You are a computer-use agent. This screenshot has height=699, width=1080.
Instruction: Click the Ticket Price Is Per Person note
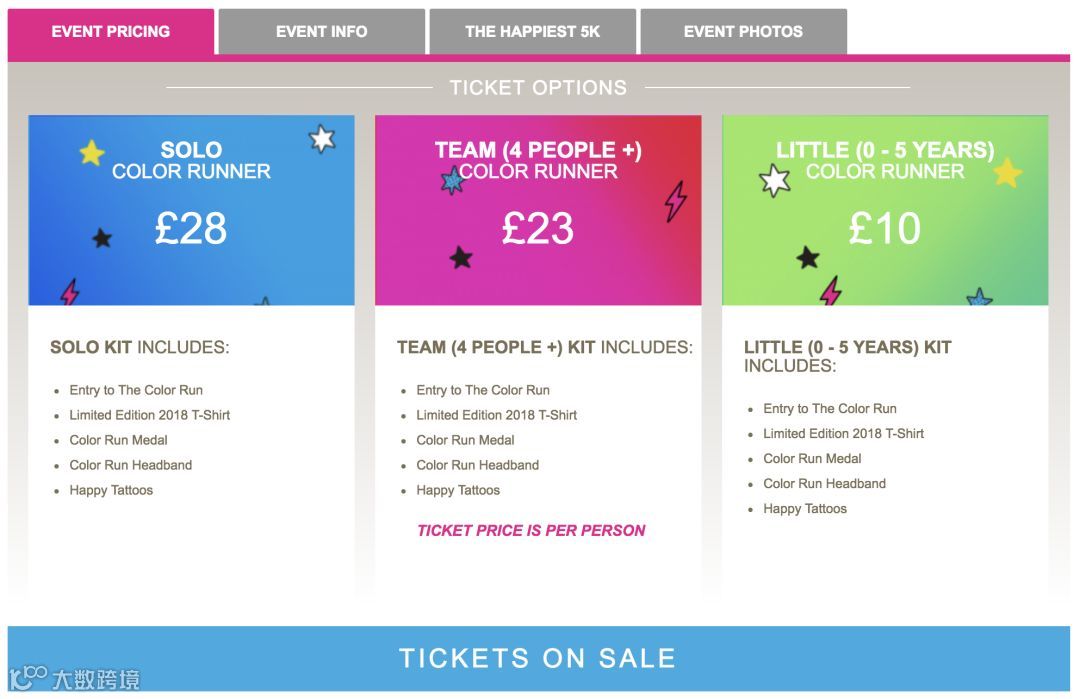click(531, 531)
